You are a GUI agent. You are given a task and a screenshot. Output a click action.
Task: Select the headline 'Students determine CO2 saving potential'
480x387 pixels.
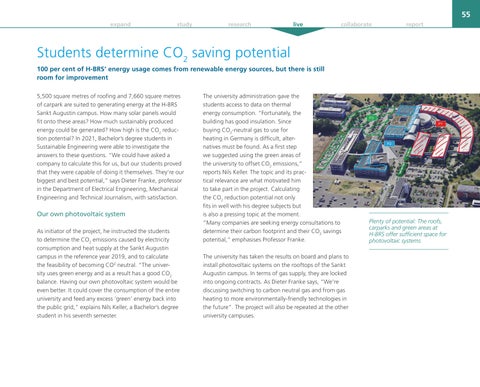coord(163,53)
